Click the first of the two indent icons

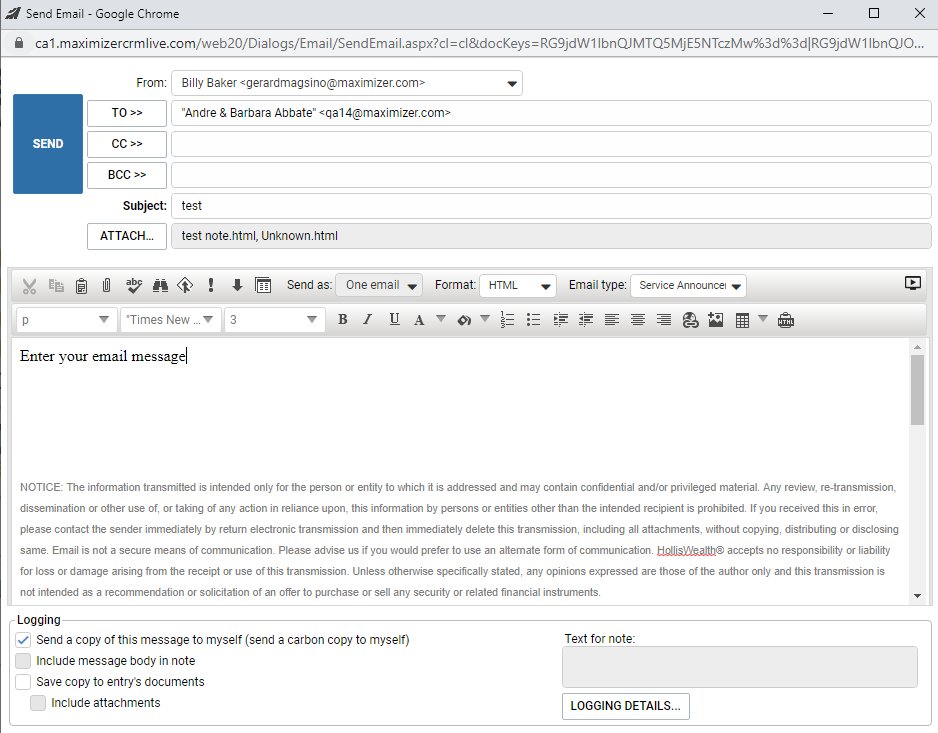(561, 320)
